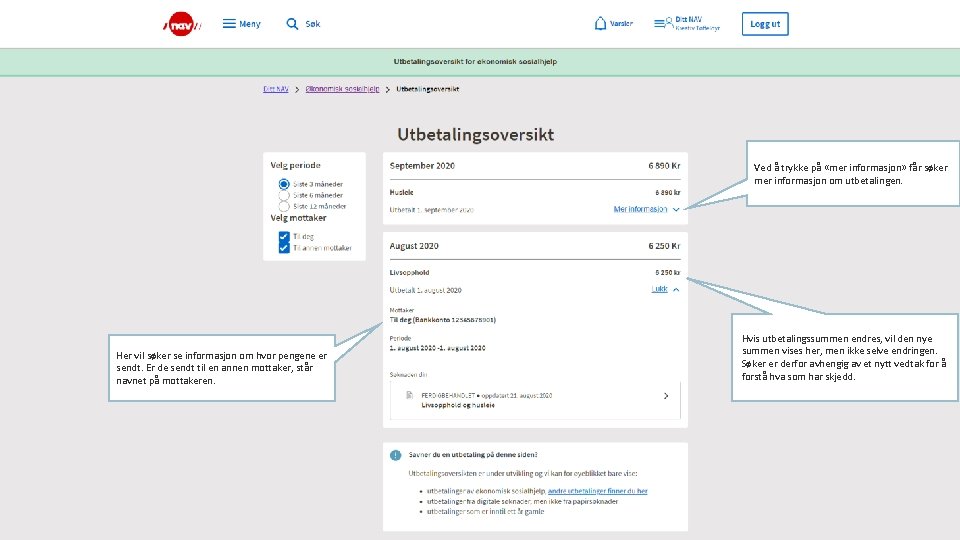The height and width of the screenshot is (540, 960).
Task: Click Varsler text in header
Action: (x=621, y=23)
